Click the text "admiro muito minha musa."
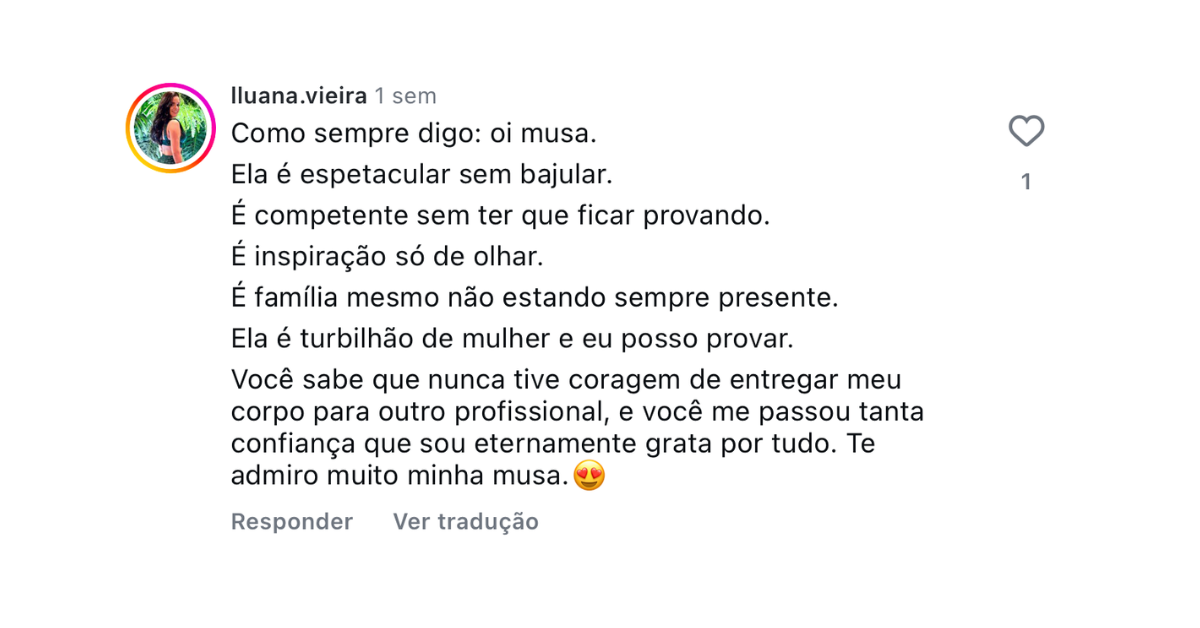Screen dimensions: 1200x628 pos(400,477)
